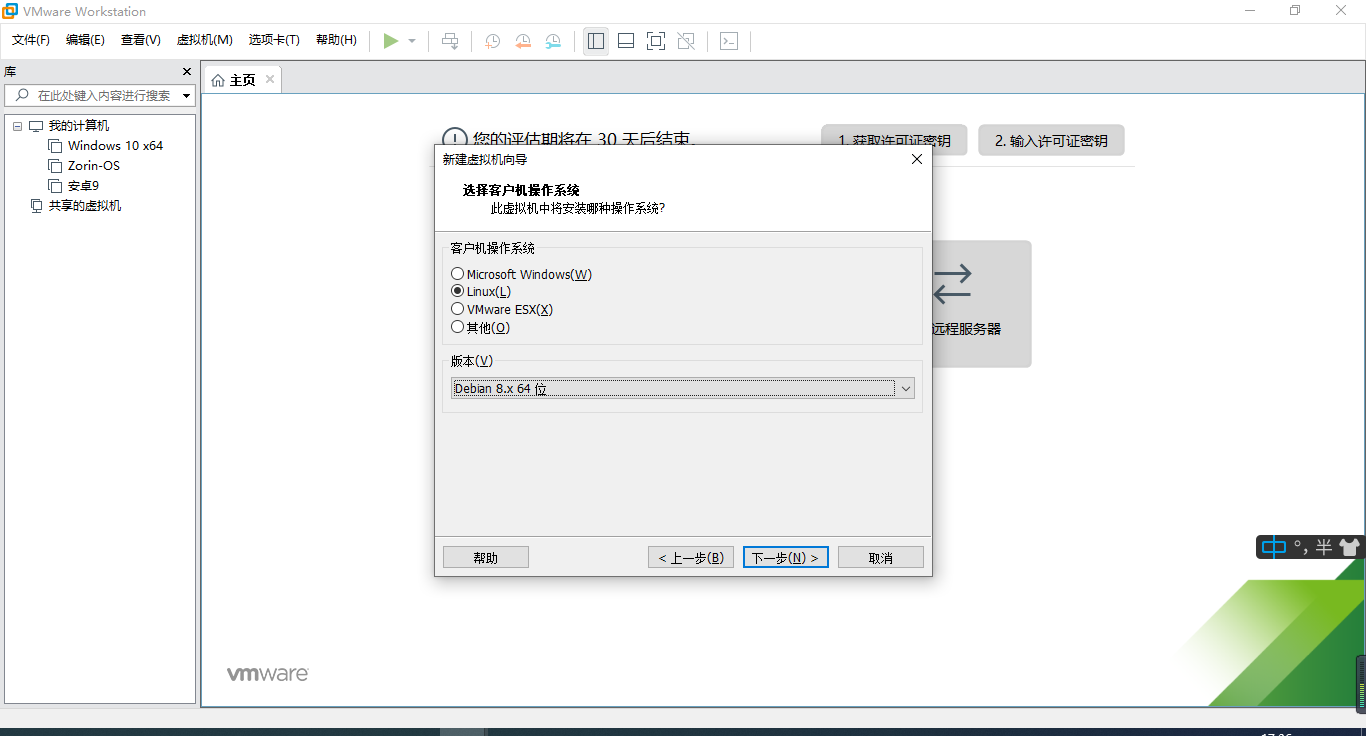
Task: Click the IME punctuation mode icon
Action: click(1300, 547)
